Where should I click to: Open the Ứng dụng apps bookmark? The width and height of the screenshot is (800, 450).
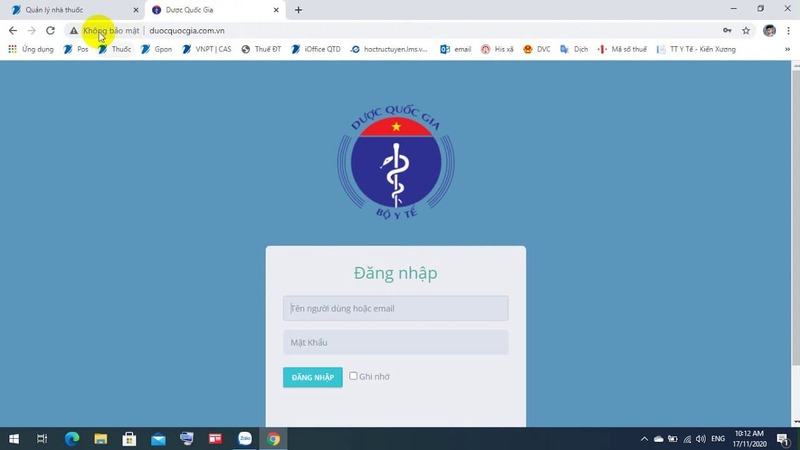point(31,49)
